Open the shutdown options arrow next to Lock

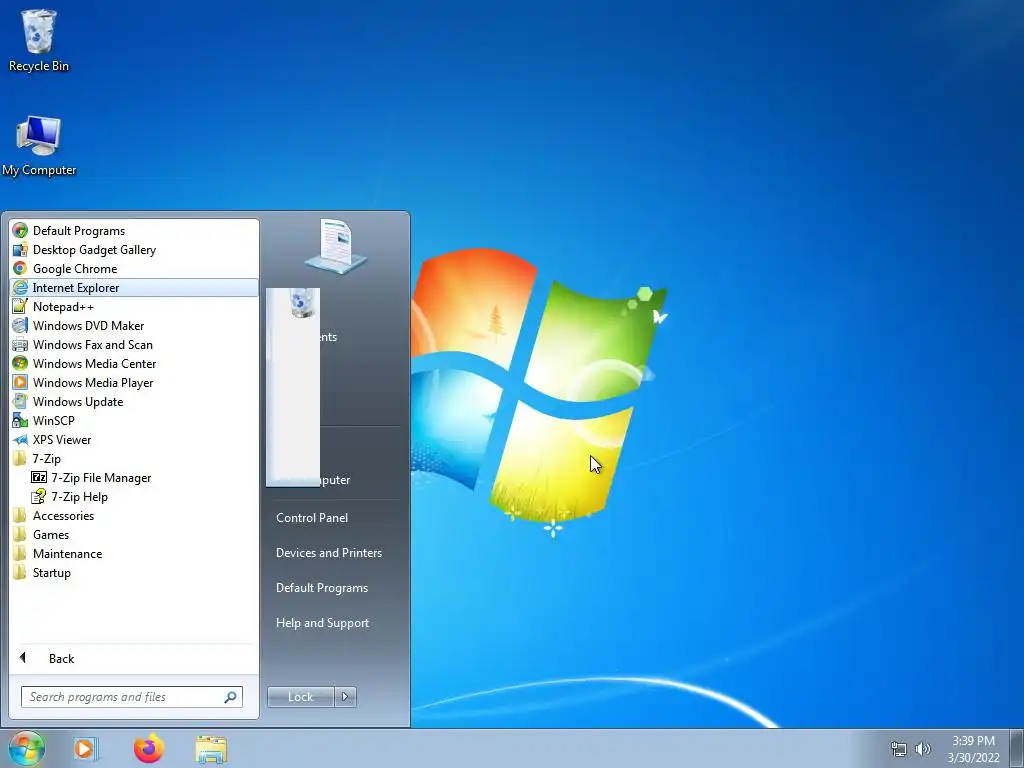pyautogui.click(x=345, y=697)
